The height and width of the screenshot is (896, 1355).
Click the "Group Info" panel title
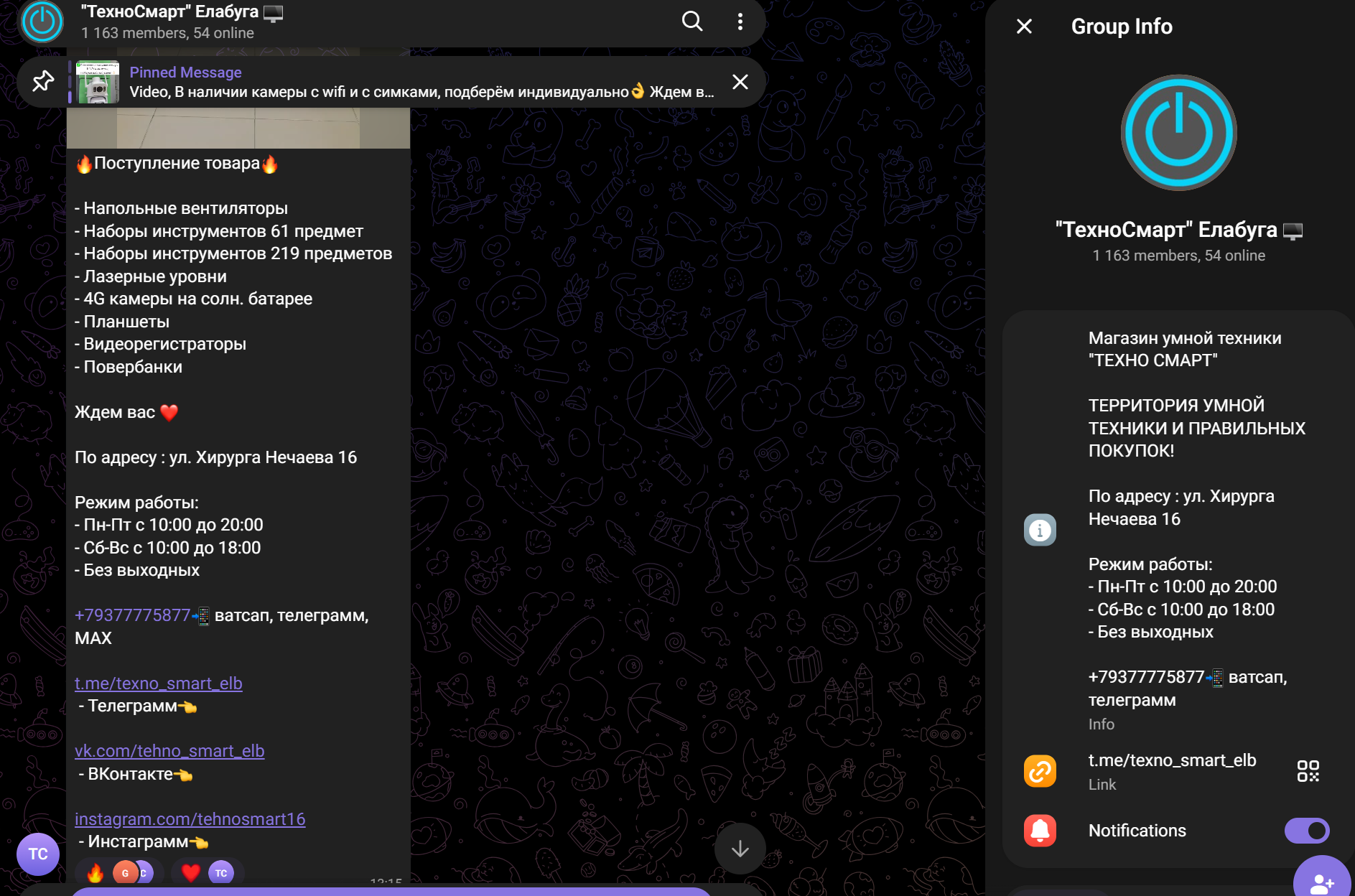[x=1122, y=27]
